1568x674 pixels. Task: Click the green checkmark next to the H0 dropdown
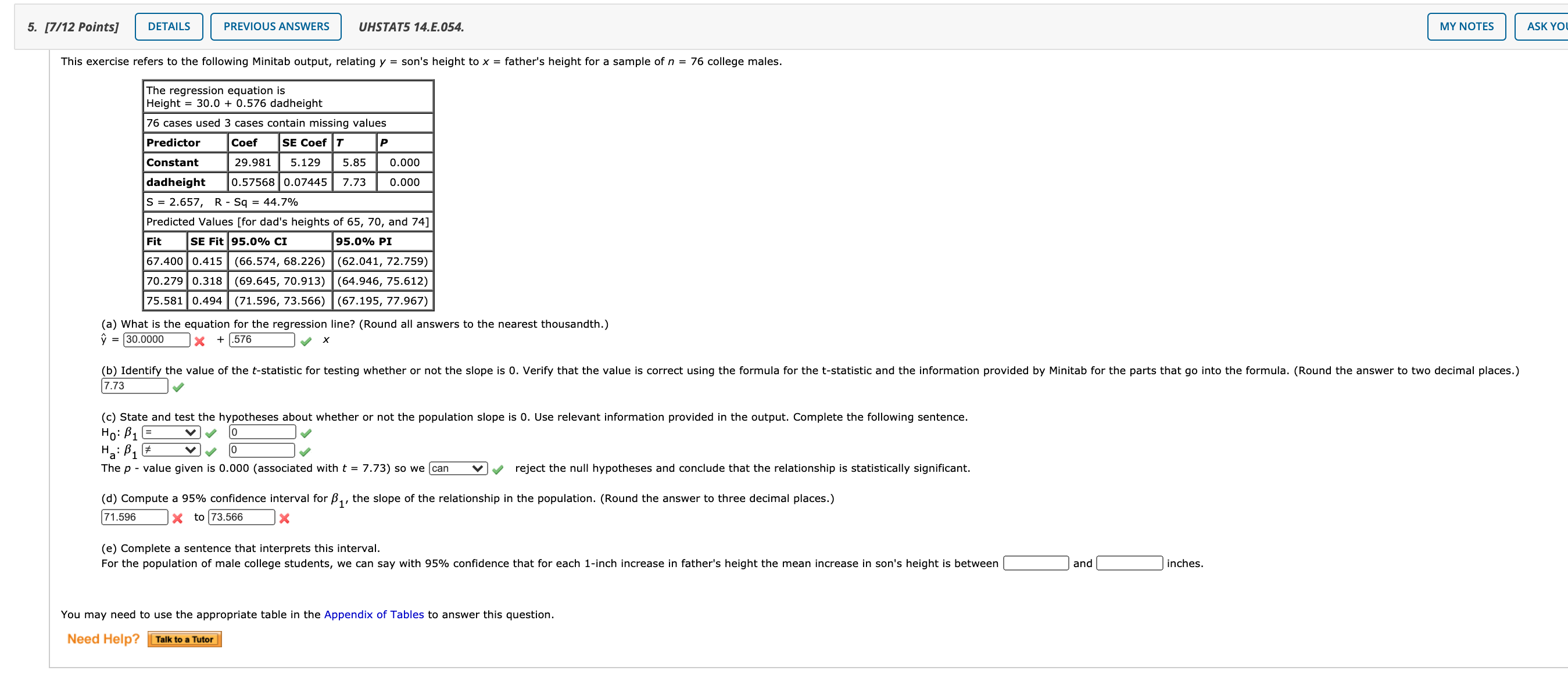210,432
